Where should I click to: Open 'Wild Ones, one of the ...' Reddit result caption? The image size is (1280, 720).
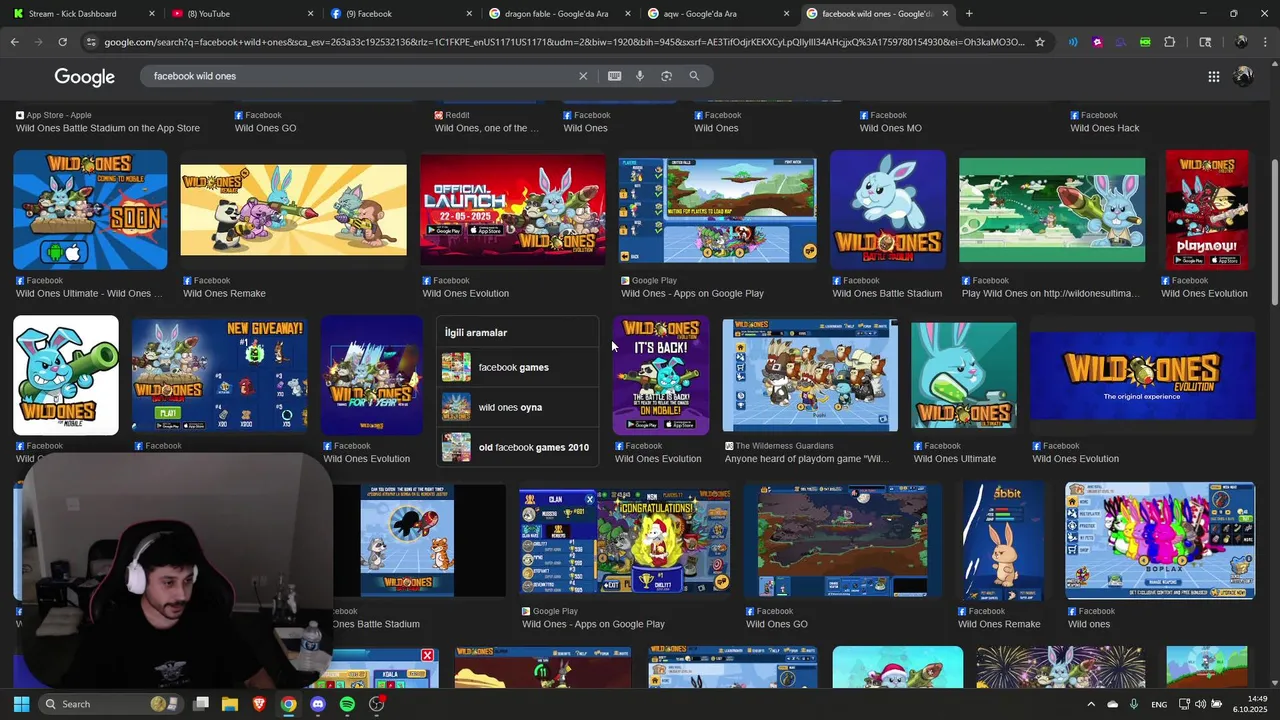point(487,128)
